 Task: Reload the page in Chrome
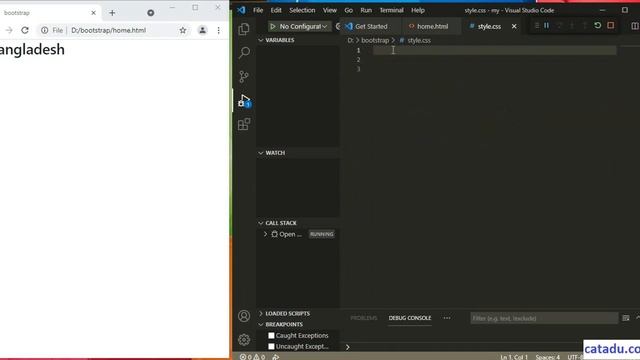click(x=25, y=30)
